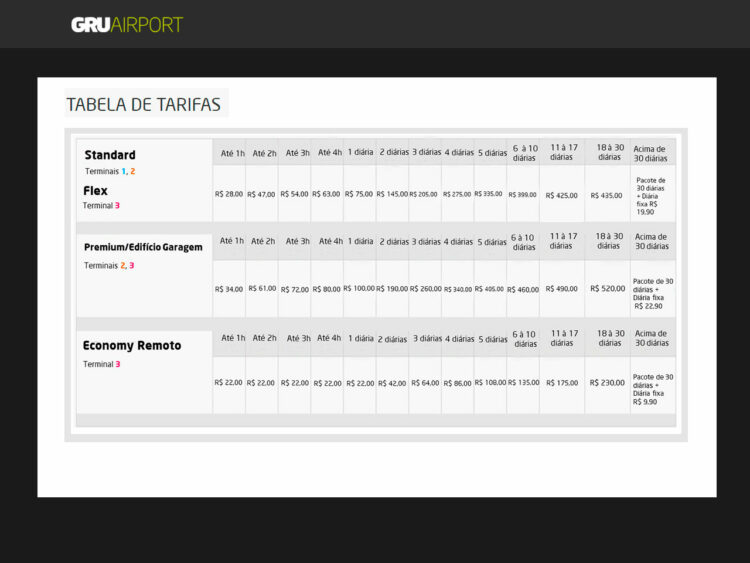Click Premium package cell with R$ 22,90
This screenshot has width=750, height=563.
[652, 293]
